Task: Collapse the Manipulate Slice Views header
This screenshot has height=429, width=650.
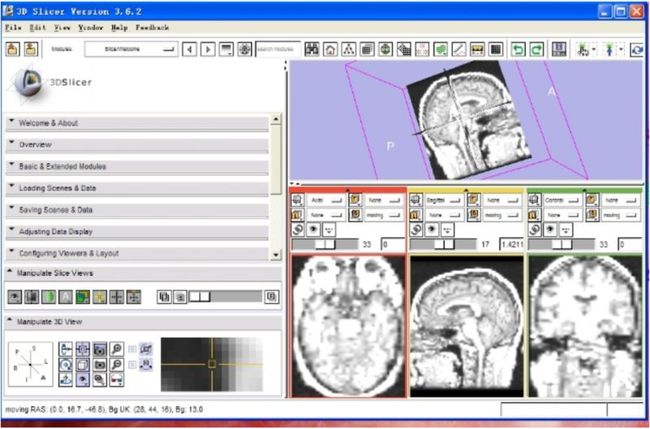Action: pyautogui.click(x=143, y=273)
